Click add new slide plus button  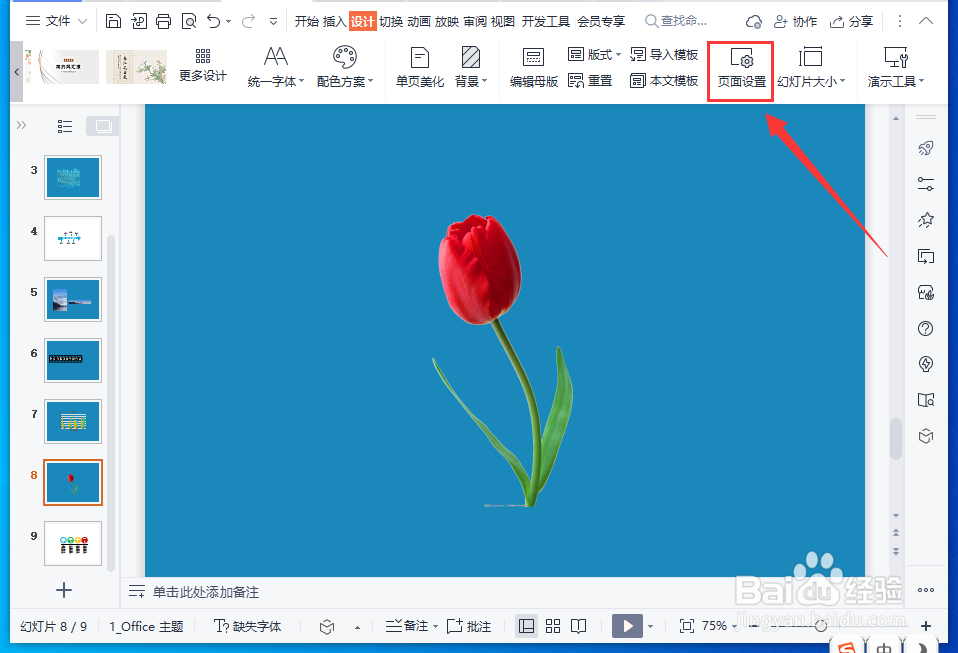point(64,590)
